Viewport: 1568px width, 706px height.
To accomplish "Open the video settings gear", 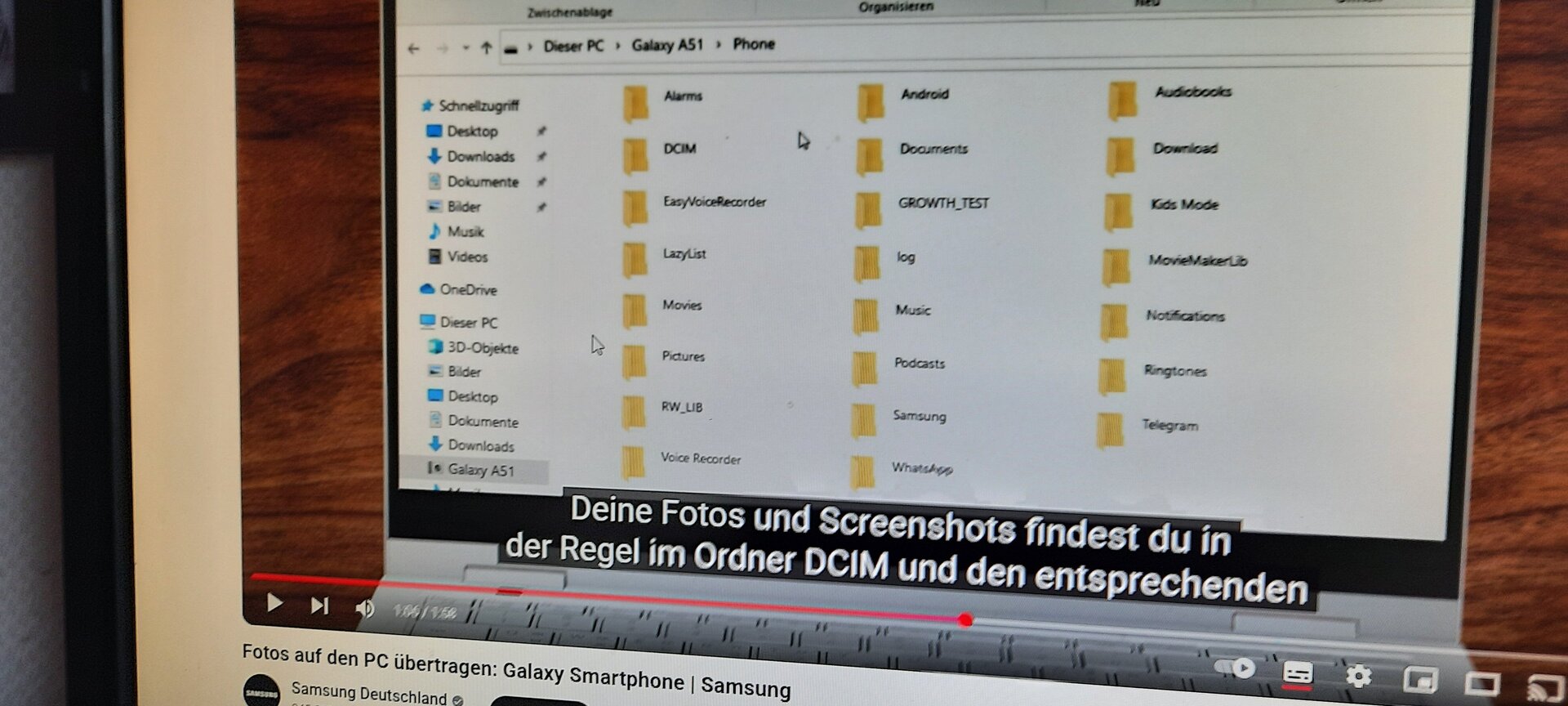I will 1358,677.
